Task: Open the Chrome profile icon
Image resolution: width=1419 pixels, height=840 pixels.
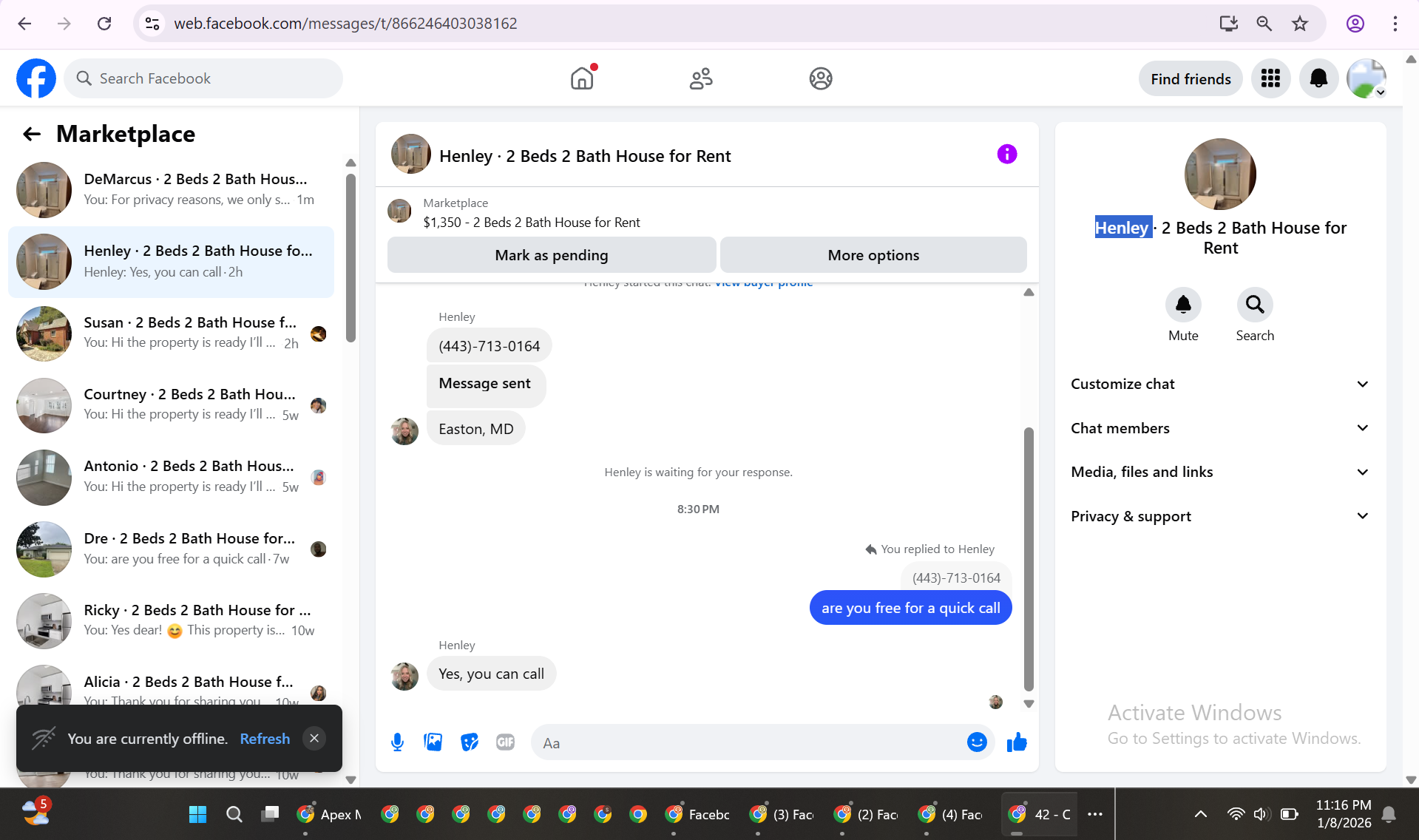Action: point(1355,24)
